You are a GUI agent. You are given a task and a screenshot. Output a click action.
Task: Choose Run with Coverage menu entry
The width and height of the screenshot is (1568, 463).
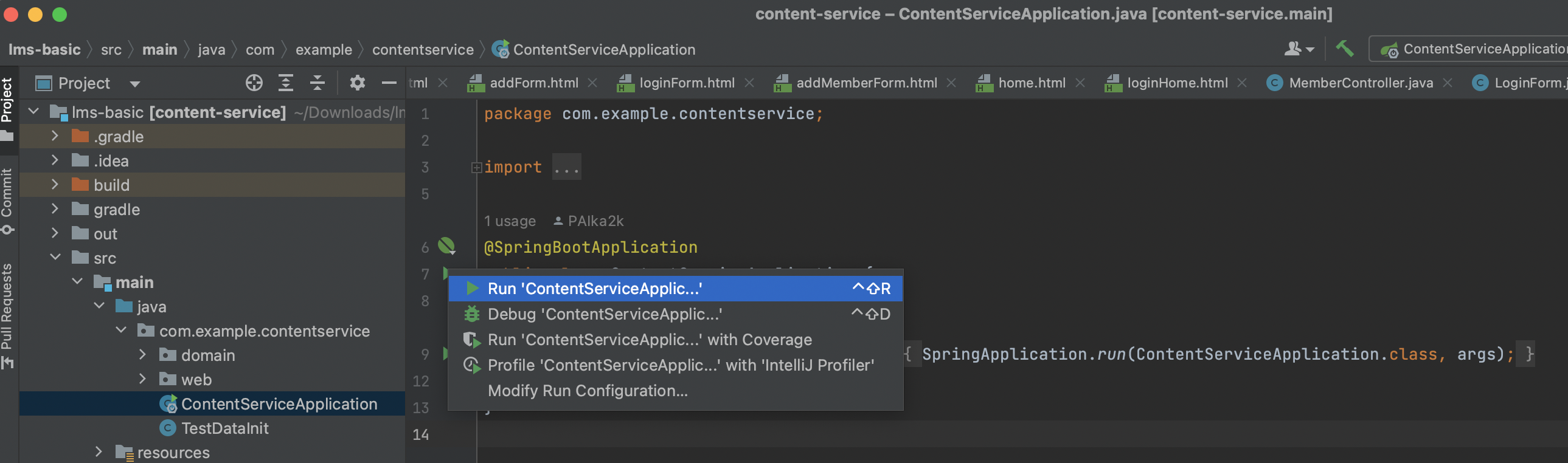pos(675,340)
